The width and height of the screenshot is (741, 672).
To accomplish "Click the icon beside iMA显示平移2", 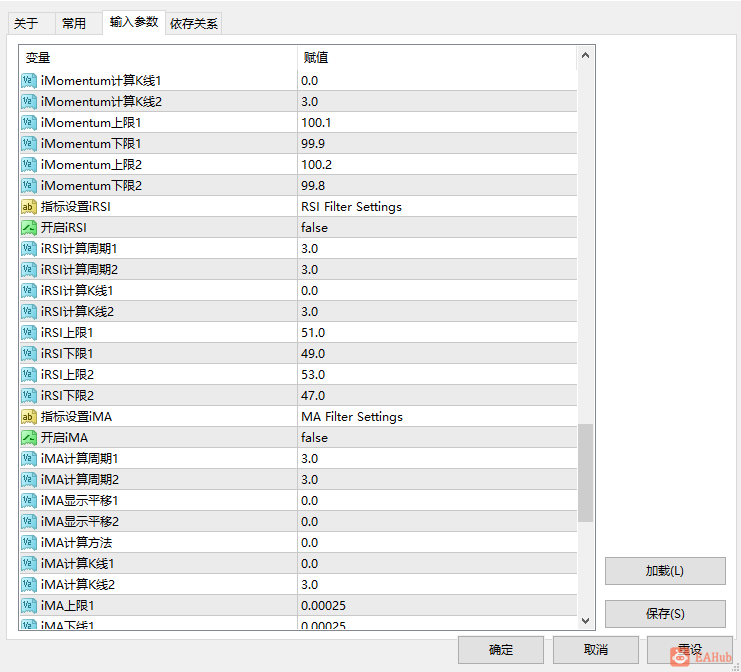I will 29,521.
